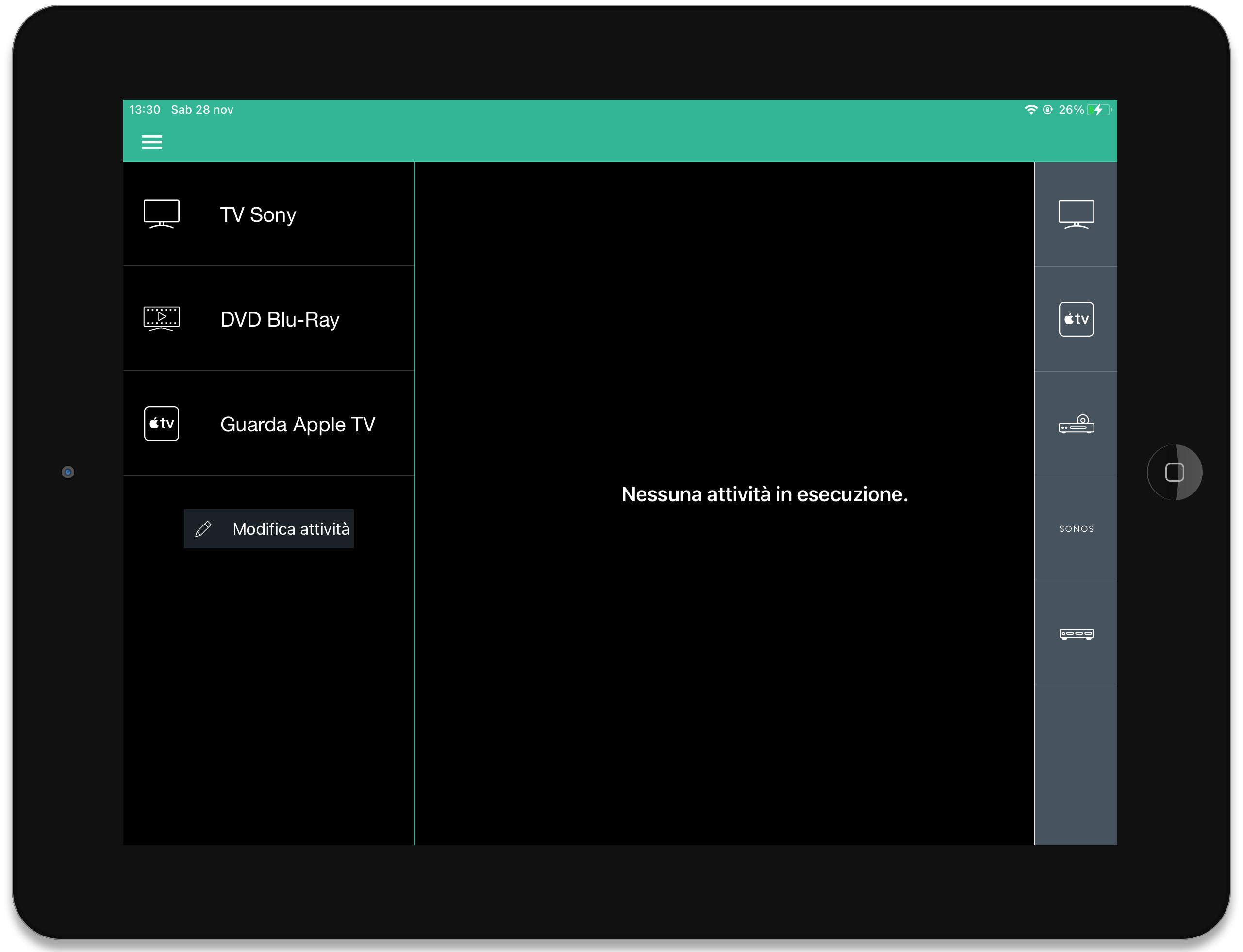Start the Guarda Apple TV activity
The height and width of the screenshot is (952, 1243).
coord(269,423)
